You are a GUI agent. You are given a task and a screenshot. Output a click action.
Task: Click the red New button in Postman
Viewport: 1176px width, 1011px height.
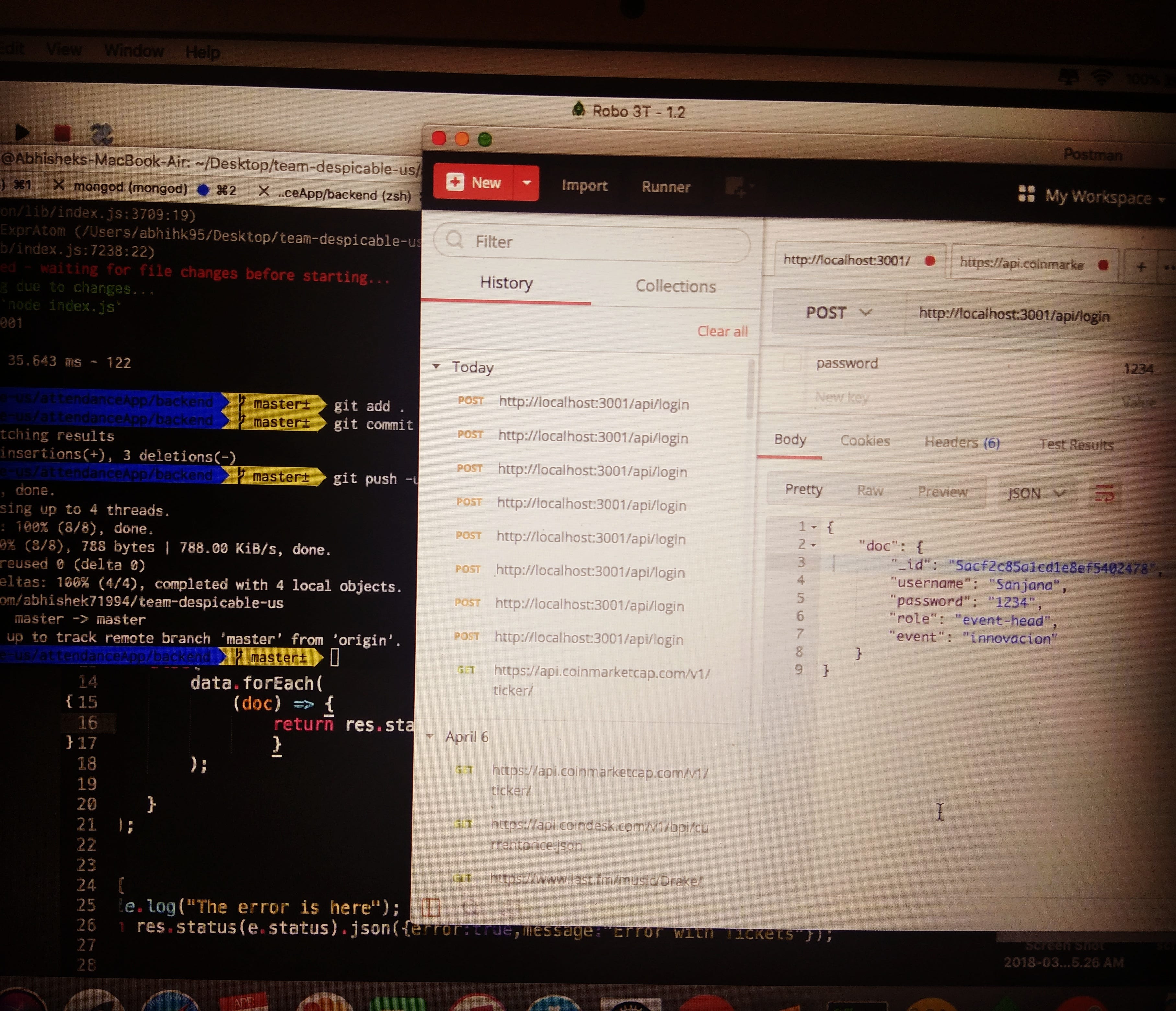(474, 182)
